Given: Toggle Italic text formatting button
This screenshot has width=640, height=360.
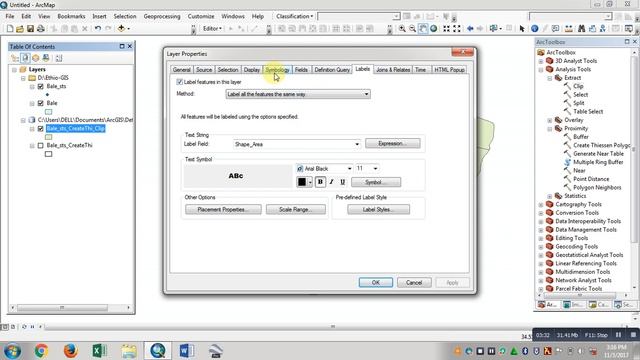Looking at the screenshot, I should click(331, 182).
